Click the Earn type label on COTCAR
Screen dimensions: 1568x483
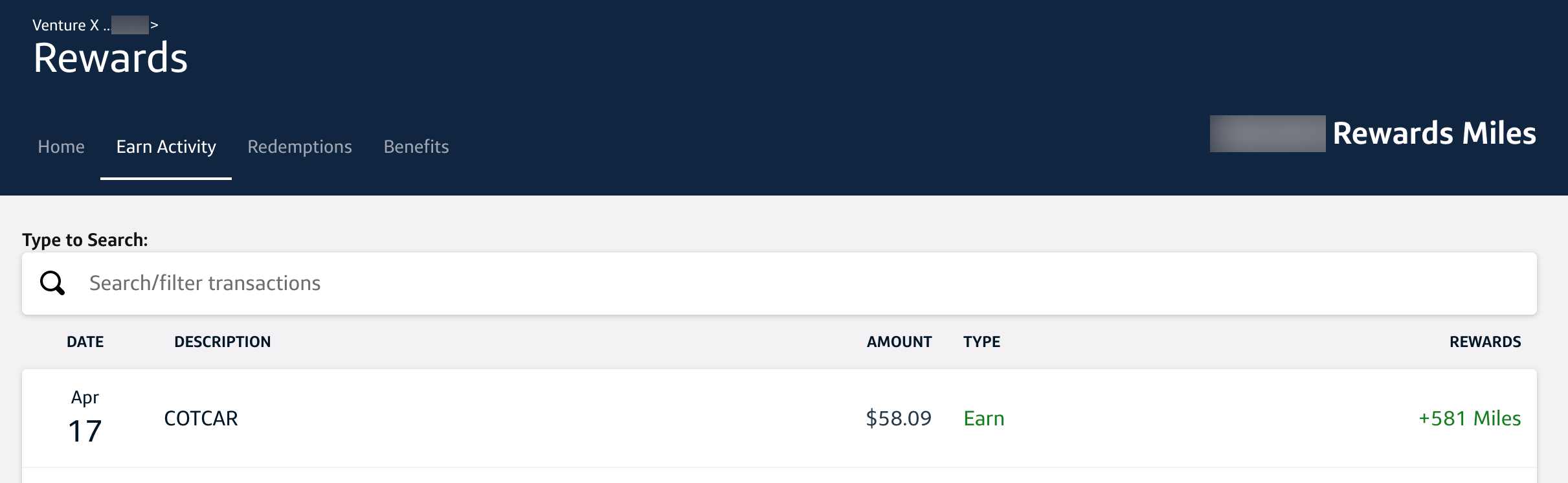(984, 418)
